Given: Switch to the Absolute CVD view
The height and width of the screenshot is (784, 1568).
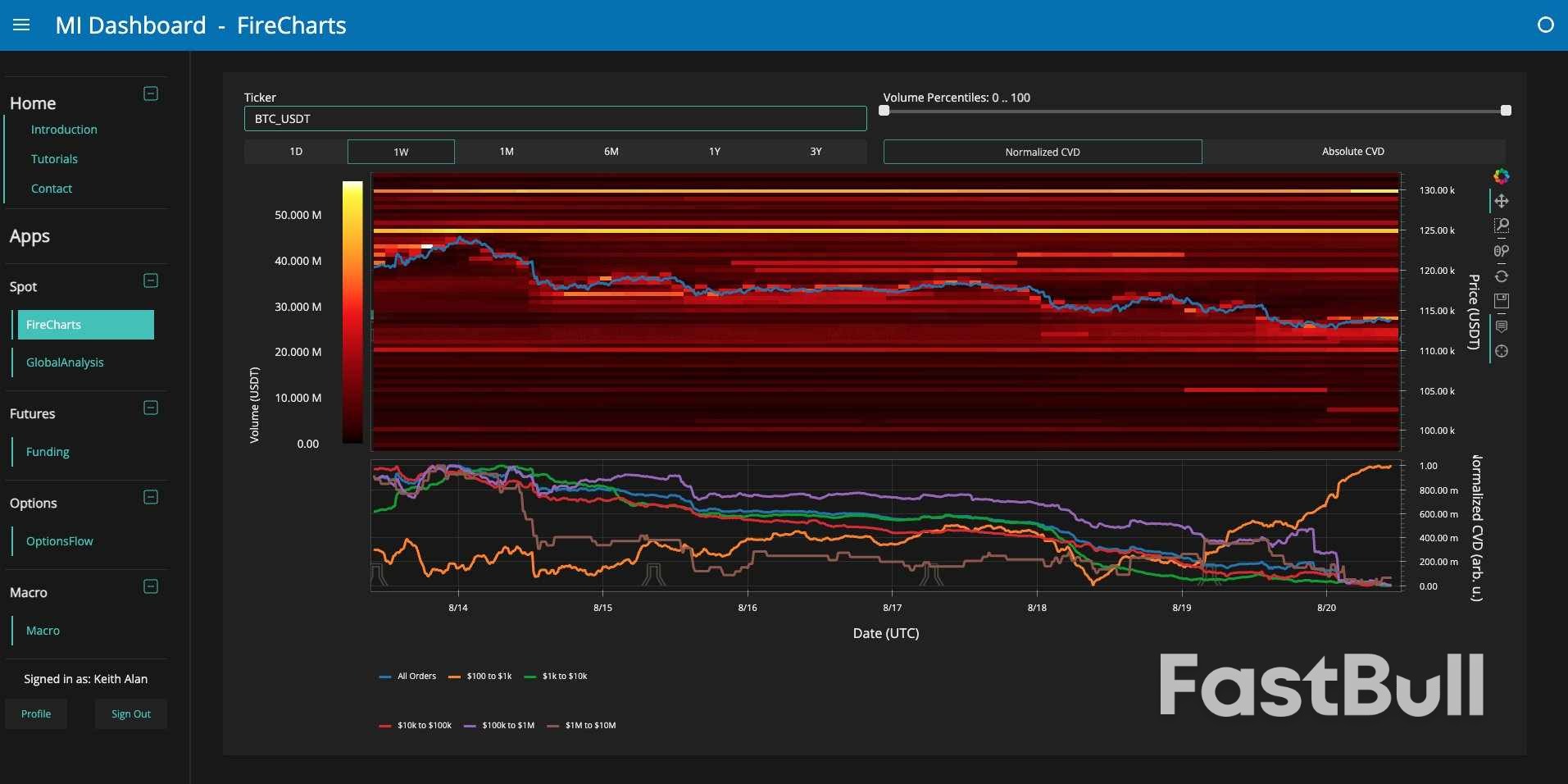Looking at the screenshot, I should [x=1352, y=152].
